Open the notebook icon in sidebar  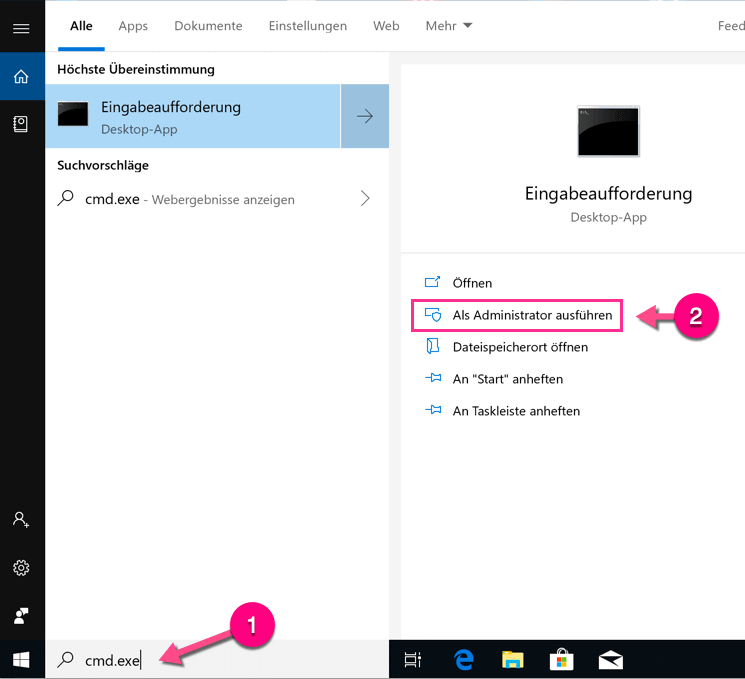coord(21,123)
